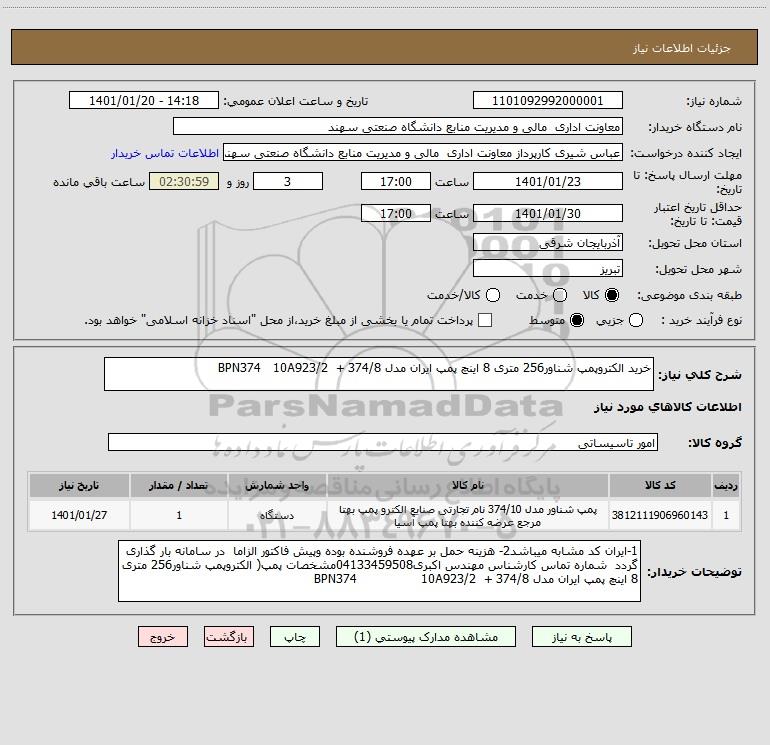The image size is (770, 745).
Task: Click the بازگشت back button
Action: (x=229, y=637)
